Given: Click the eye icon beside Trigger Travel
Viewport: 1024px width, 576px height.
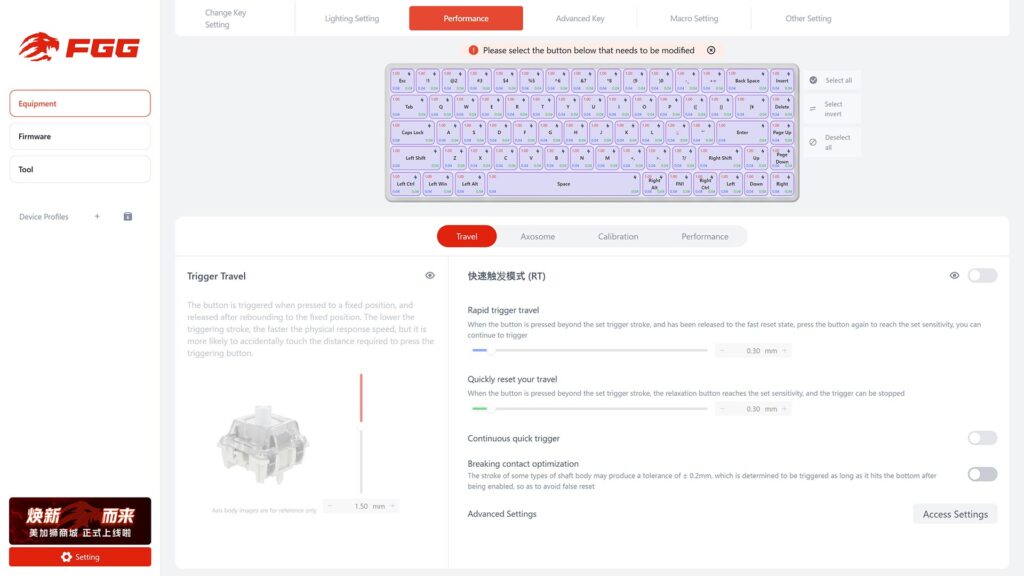Looking at the screenshot, I should [430, 276].
